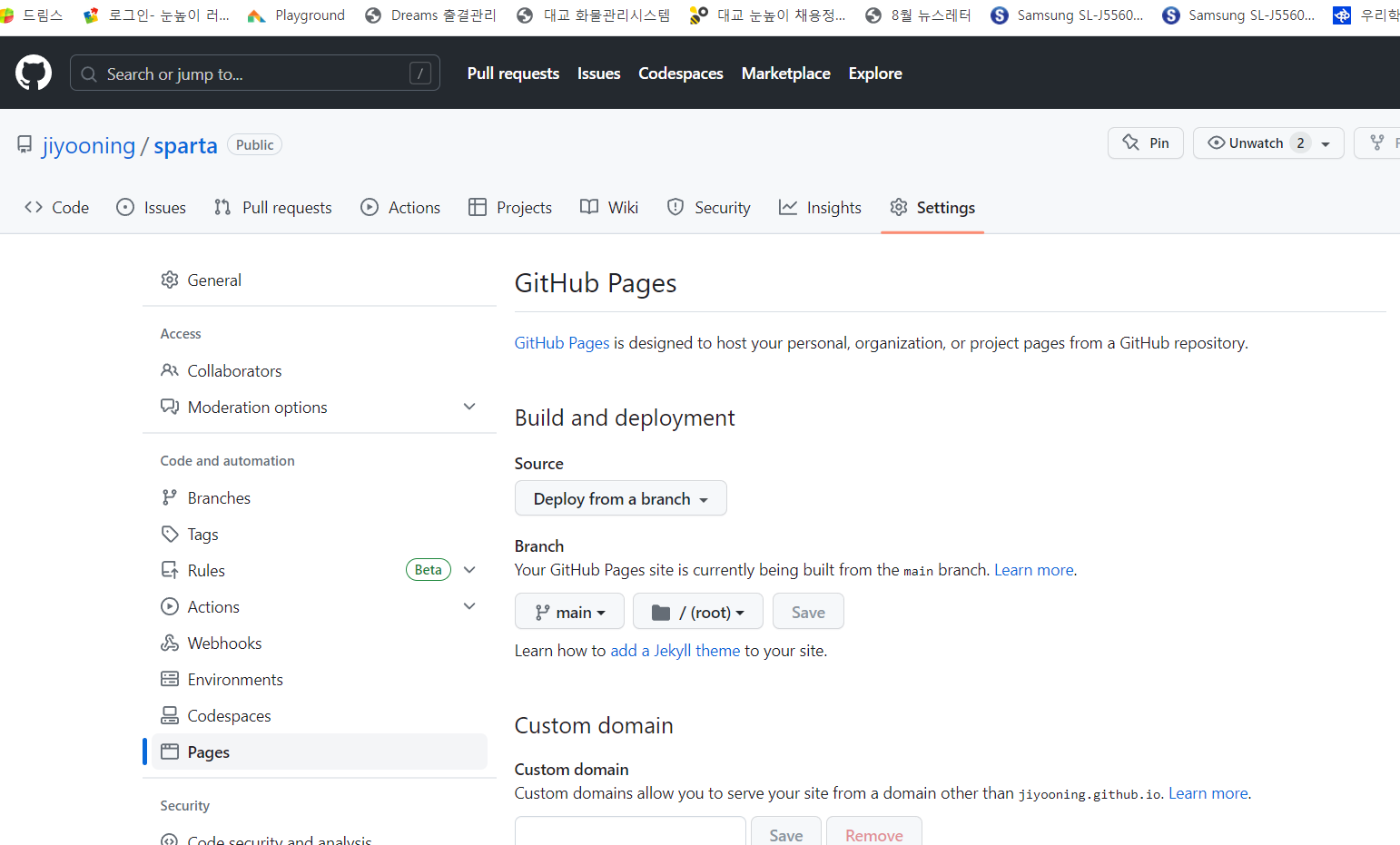Viewport: 1400px width, 845px height.
Task: Open Explore in the top navigation
Action: [x=875, y=74]
